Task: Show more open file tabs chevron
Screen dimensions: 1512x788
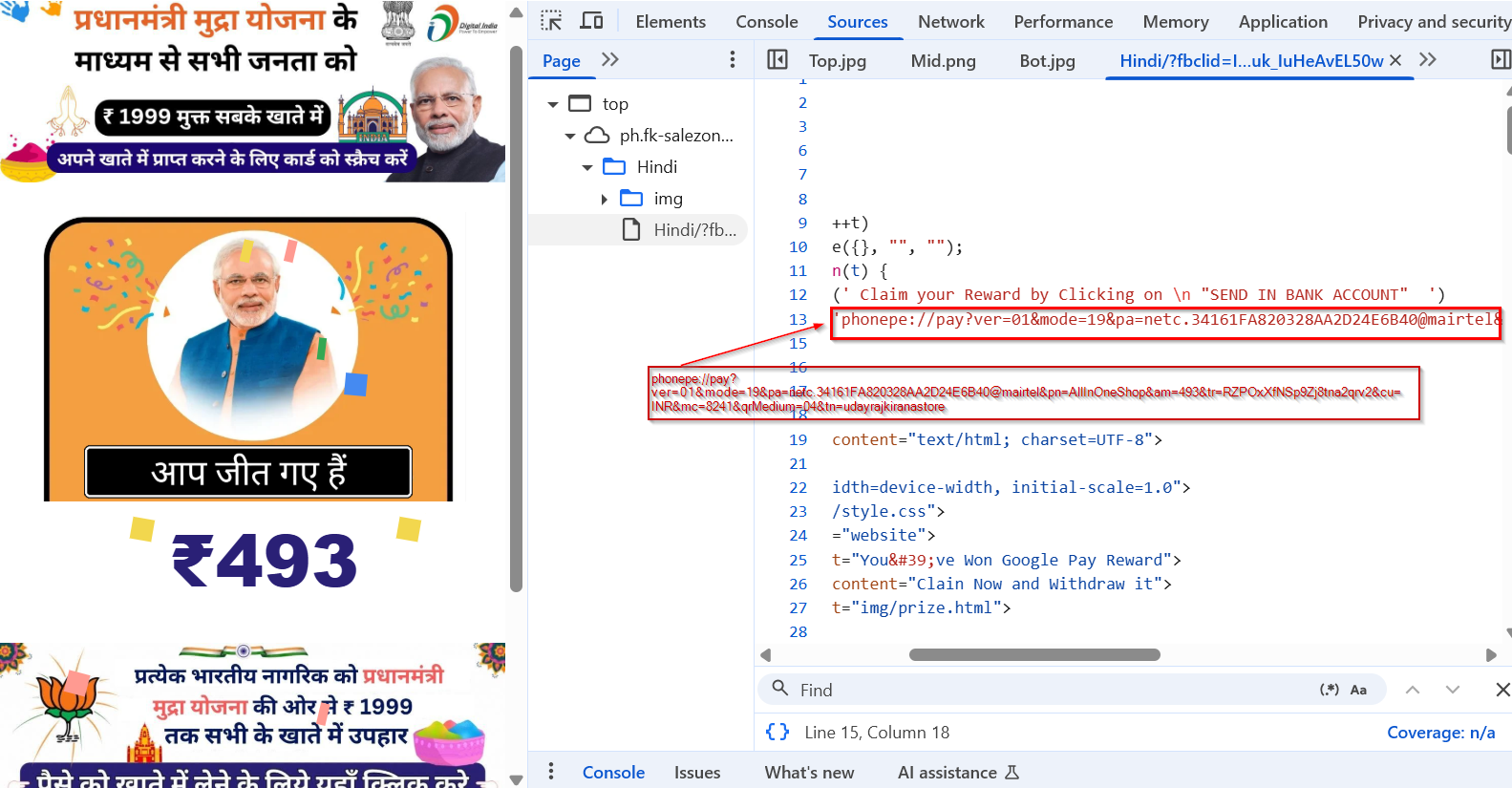Action: point(1428,59)
